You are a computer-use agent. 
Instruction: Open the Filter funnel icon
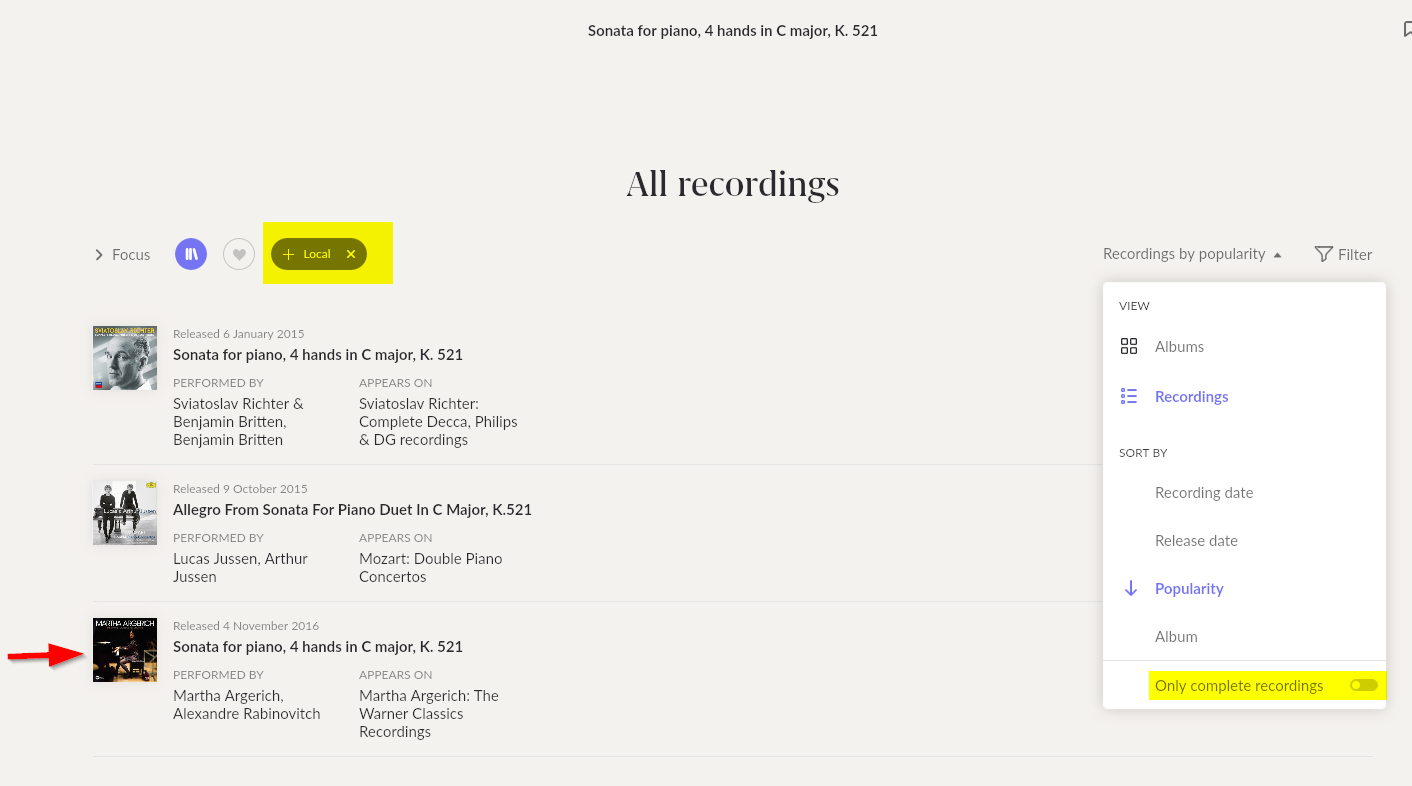[x=1323, y=254]
